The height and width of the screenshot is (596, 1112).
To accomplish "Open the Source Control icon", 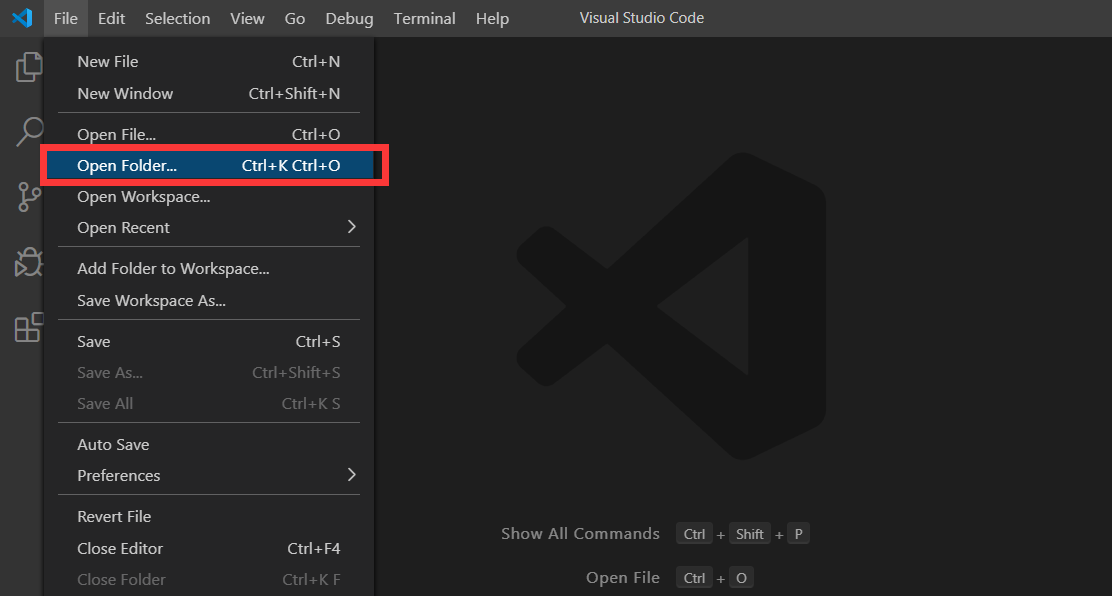I will (x=29, y=197).
